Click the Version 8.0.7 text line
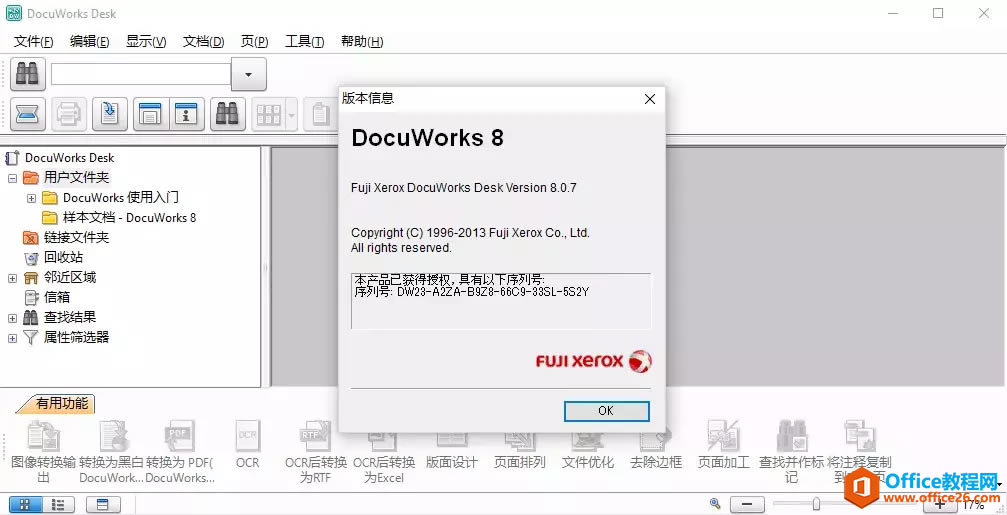 pos(464,188)
